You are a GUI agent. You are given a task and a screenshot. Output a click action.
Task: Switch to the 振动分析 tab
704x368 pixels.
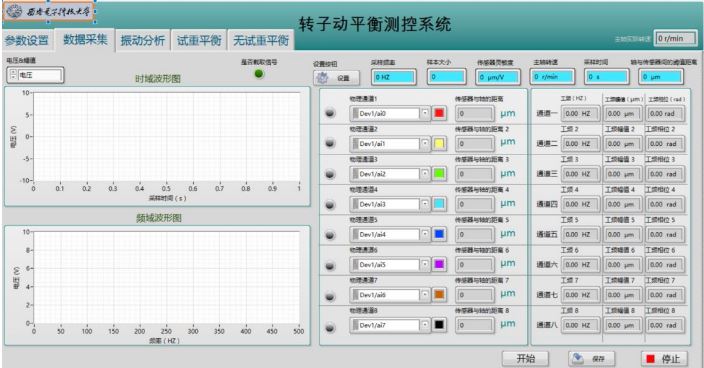[x=143, y=40]
